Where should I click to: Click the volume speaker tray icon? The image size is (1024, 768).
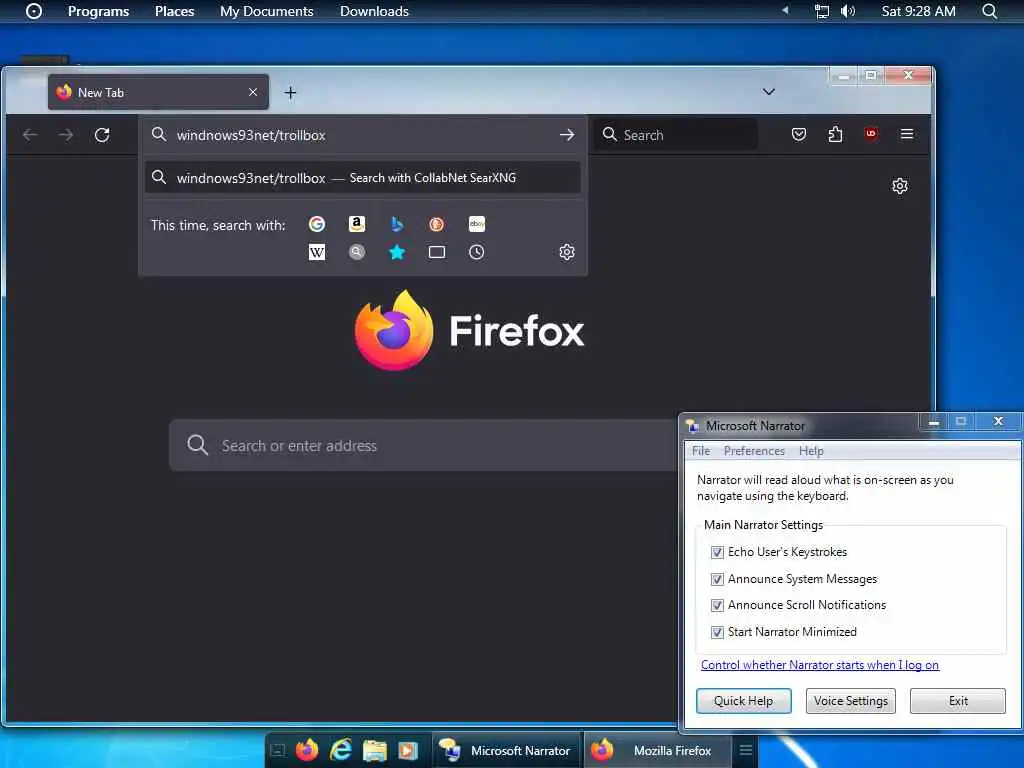[848, 11]
